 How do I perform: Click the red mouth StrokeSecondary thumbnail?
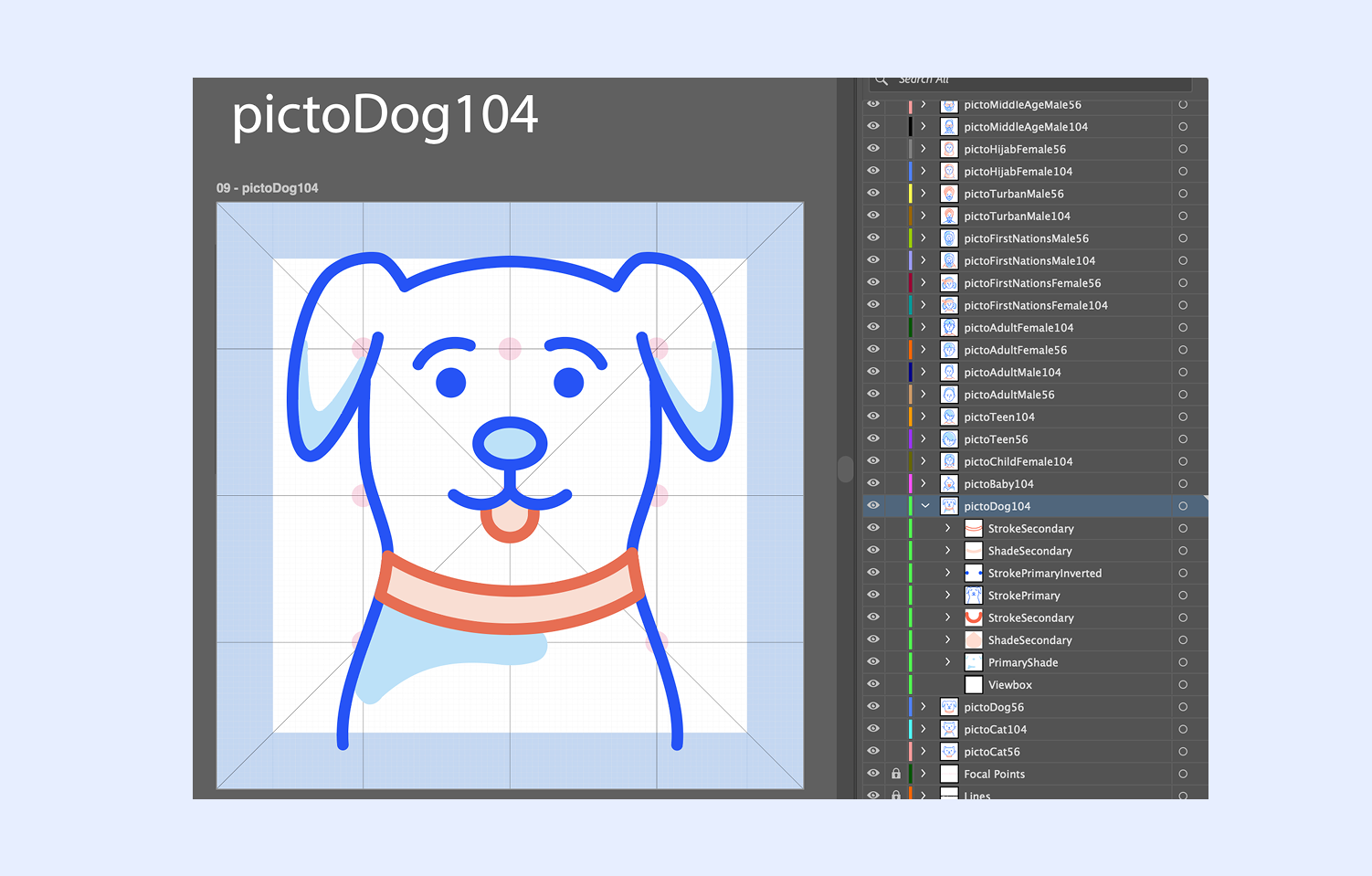pyautogui.click(x=973, y=617)
